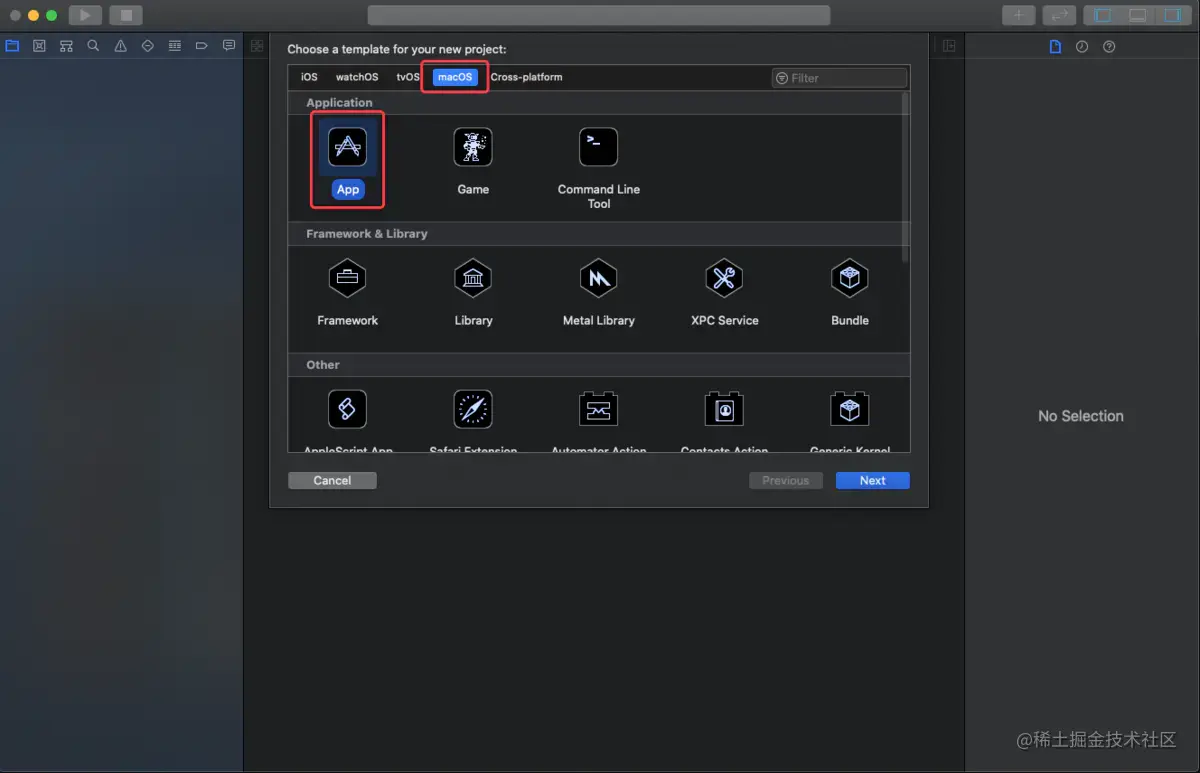1200x773 pixels.
Task: Pick the Library template icon
Action: (x=473, y=278)
